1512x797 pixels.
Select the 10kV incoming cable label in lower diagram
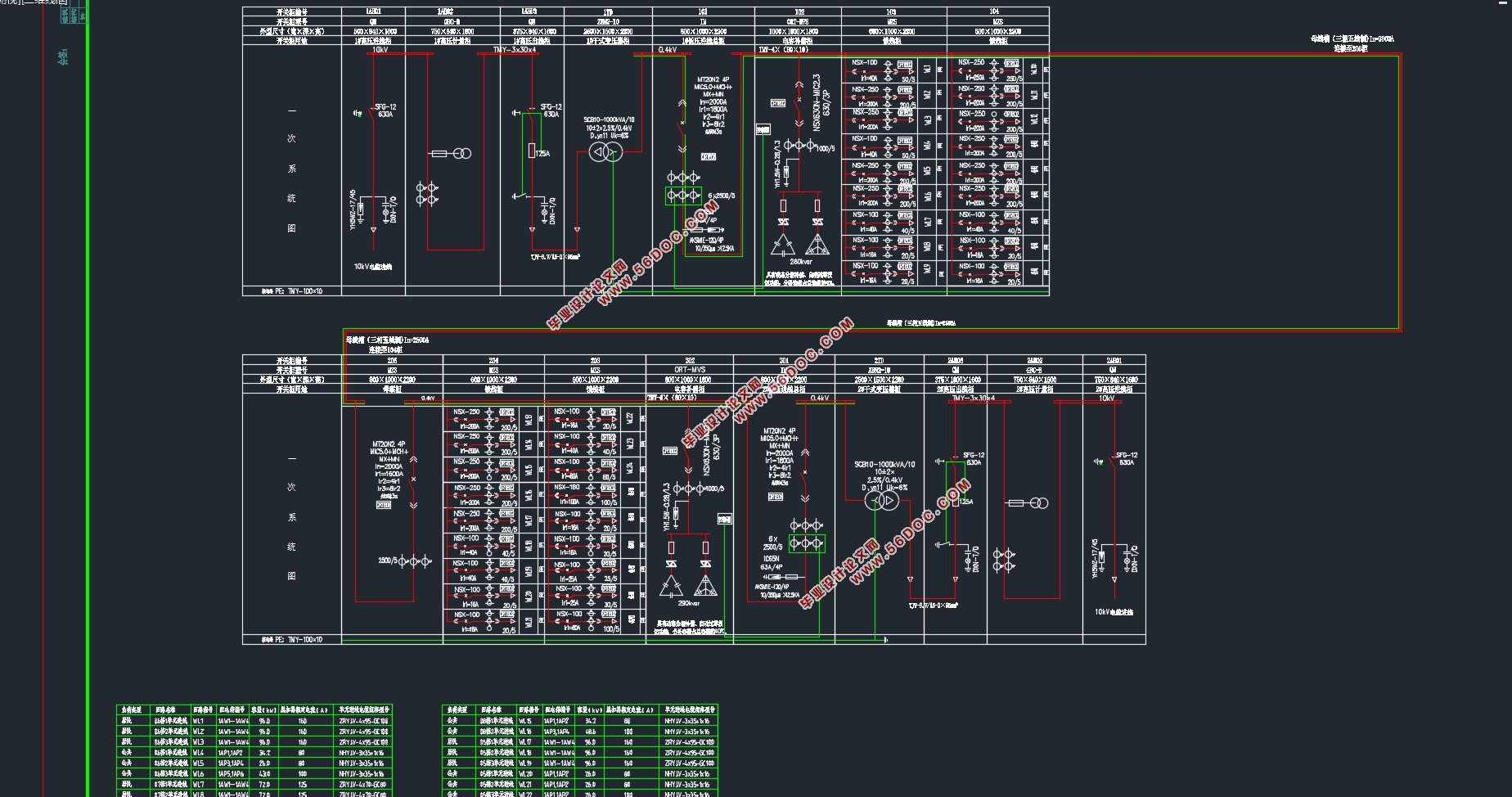click(x=1114, y=612)
